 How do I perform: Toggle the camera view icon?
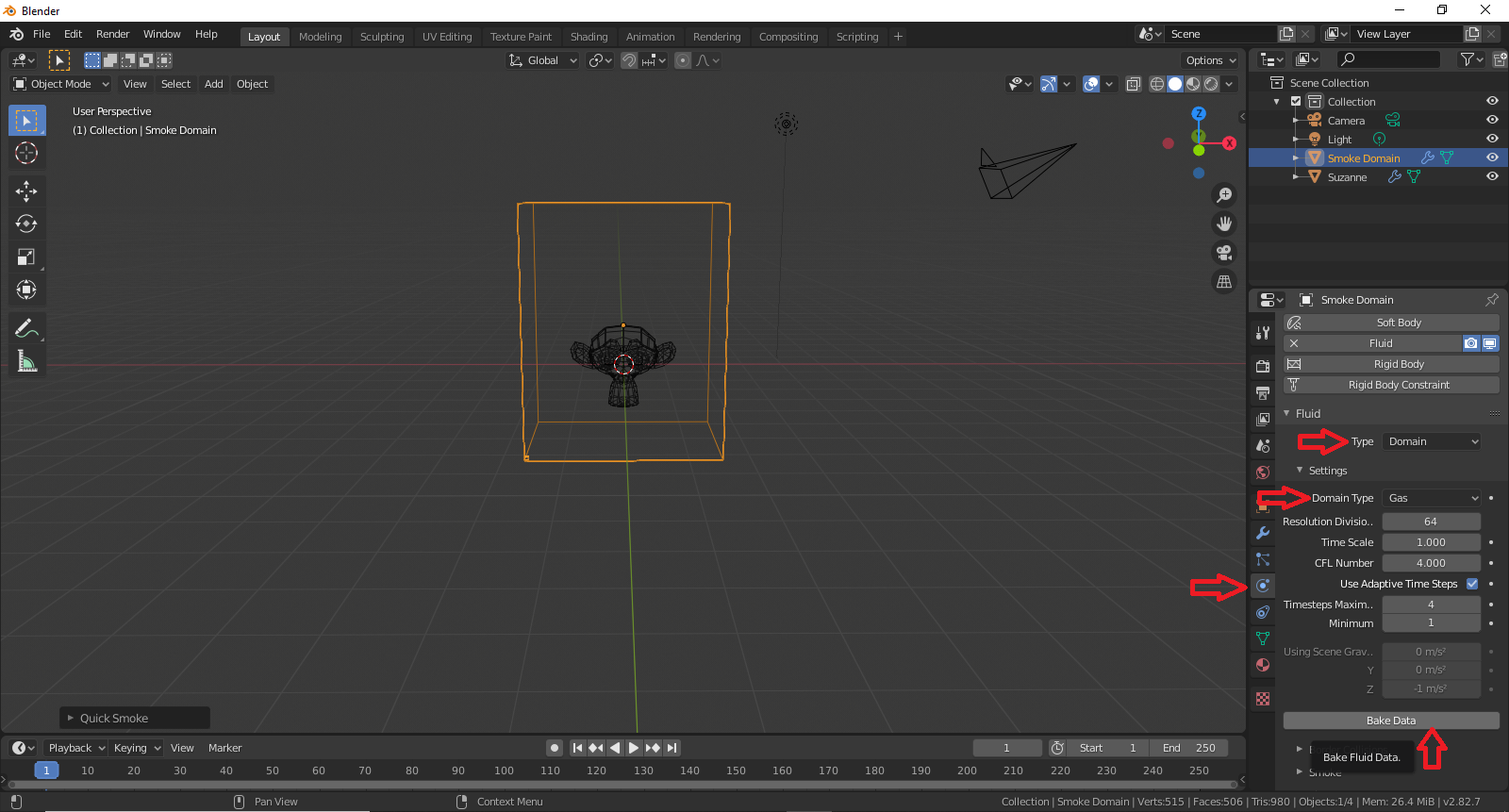pyautogui.click(x=1224, y=253)
